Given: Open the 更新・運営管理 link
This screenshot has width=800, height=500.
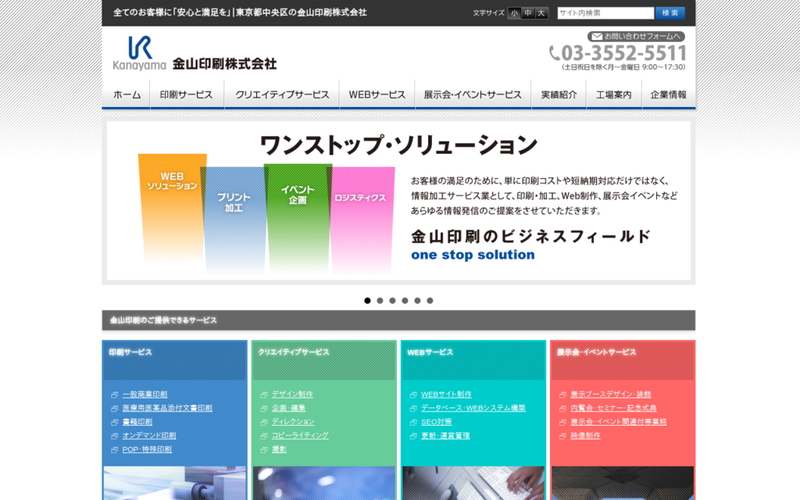Looking at the screenshot, I should 445,436.
